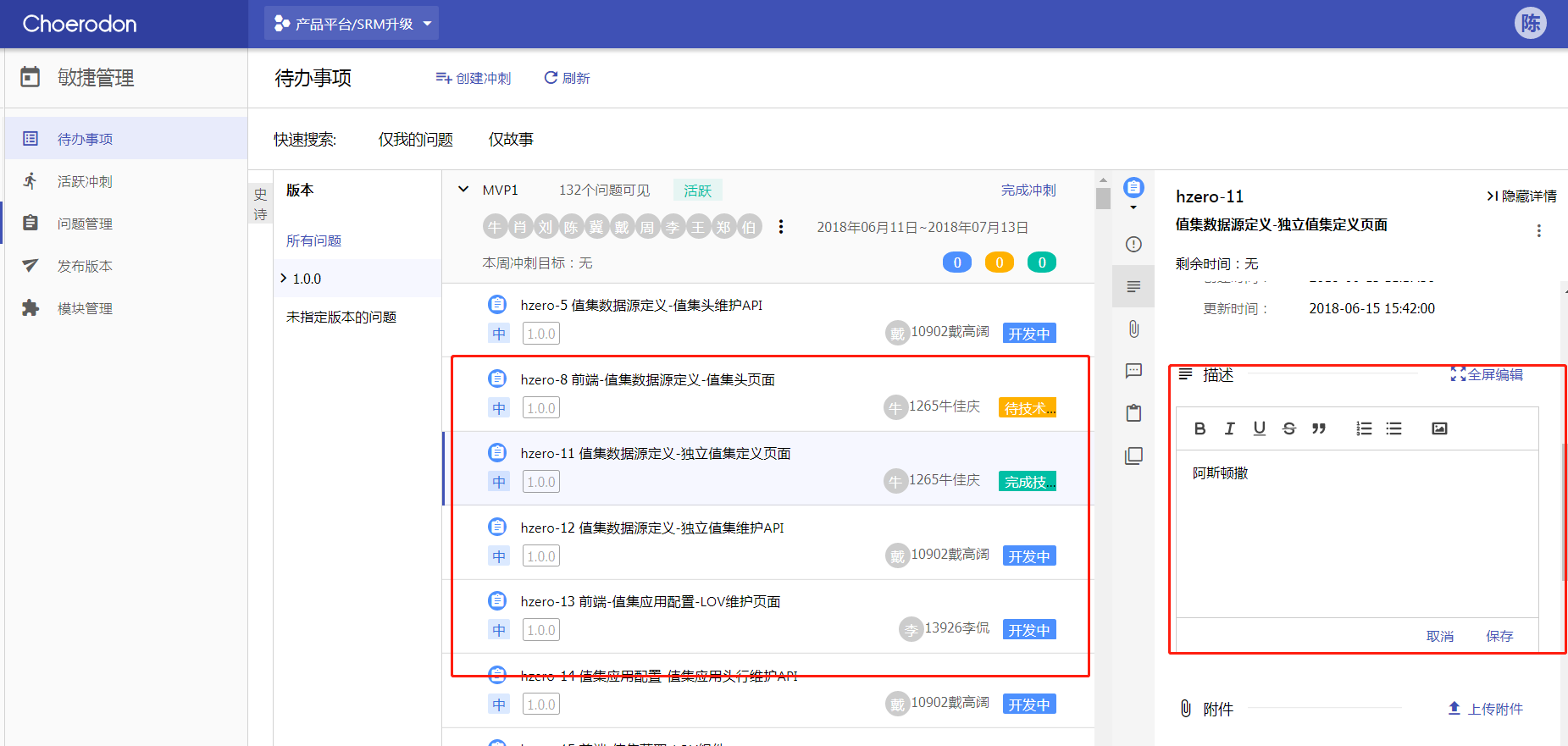Image resolution: width=1568 pixels, height=746 pixels.
Task: Insert bulleted list in description
Action: click(1393, 428)
